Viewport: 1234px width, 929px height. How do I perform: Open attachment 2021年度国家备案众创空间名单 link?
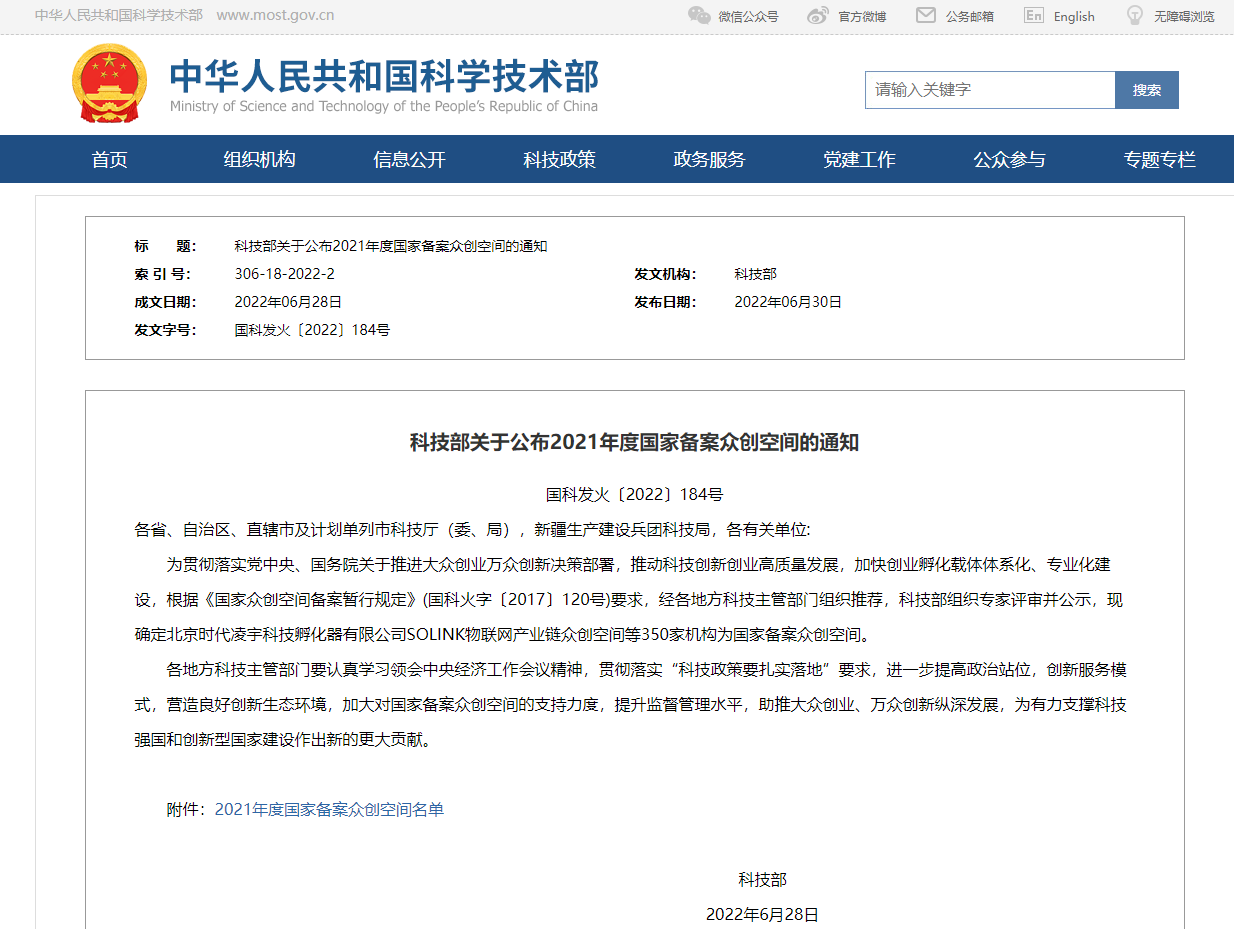[329, 810]
